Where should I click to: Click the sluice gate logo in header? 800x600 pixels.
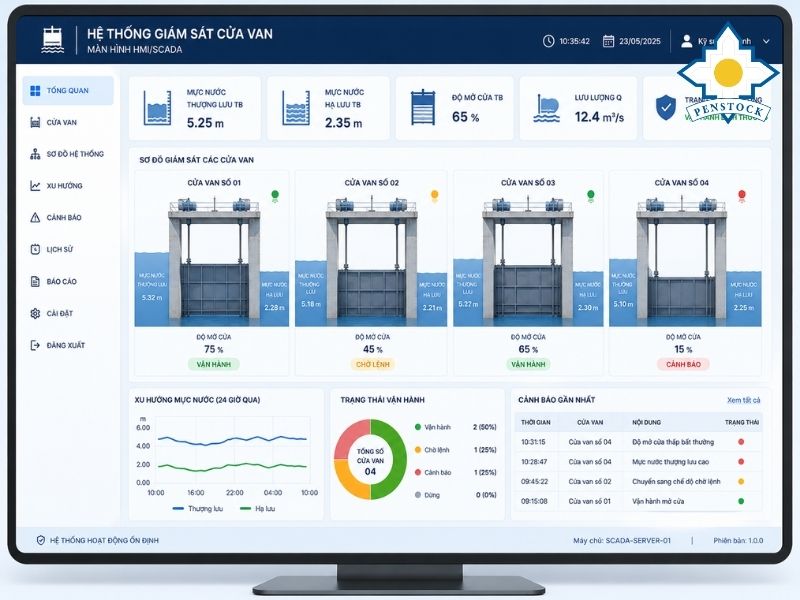(52, 40)
